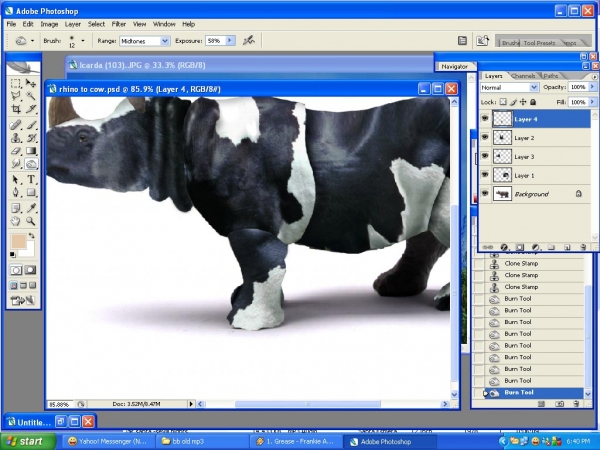Image resolution: width=600 pixels, height=450 pixels.
Task: Select the Brush tool
Action: [x=31, y=125]
